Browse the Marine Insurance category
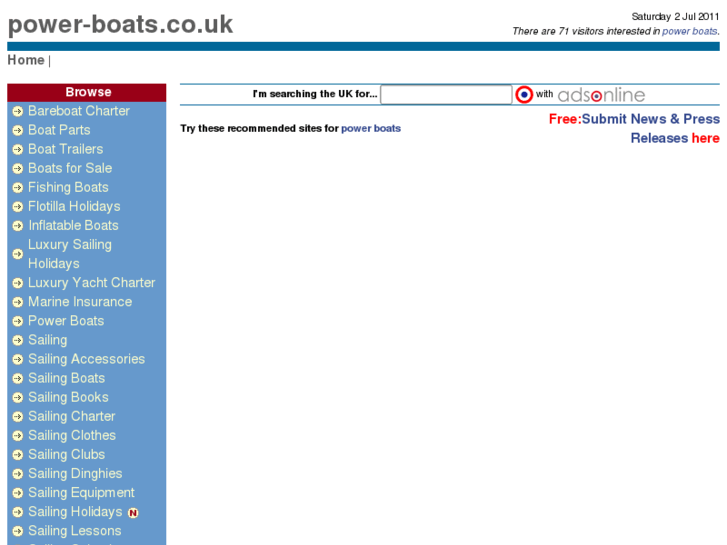 click(80, 301)
